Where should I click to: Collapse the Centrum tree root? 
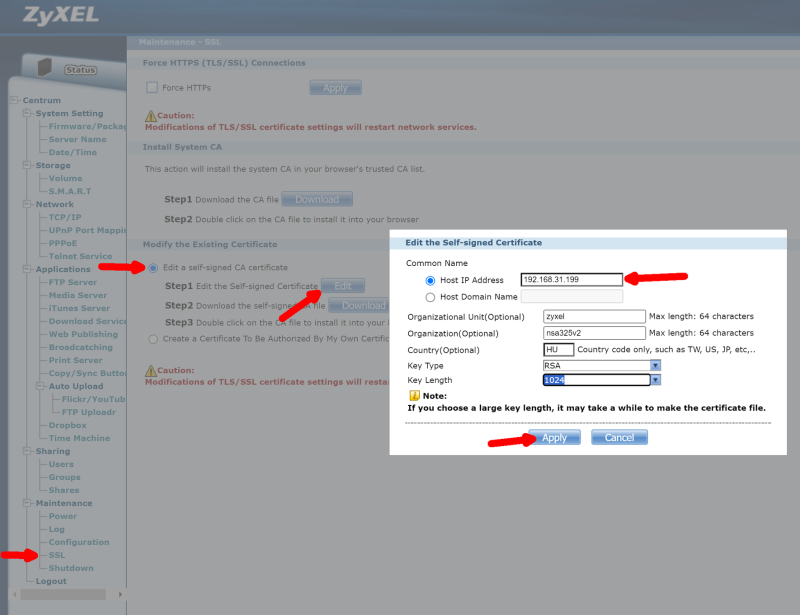point(14,100)
